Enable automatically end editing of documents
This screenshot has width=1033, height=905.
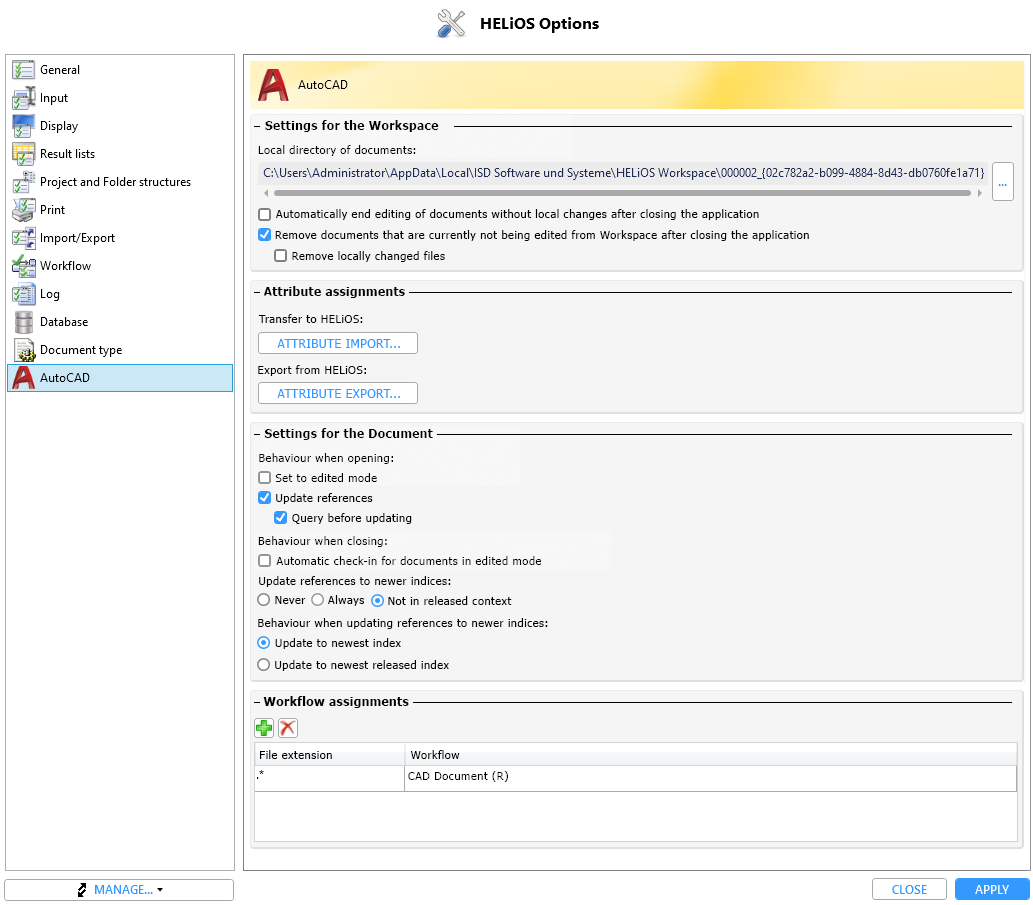tap(265, 215)
